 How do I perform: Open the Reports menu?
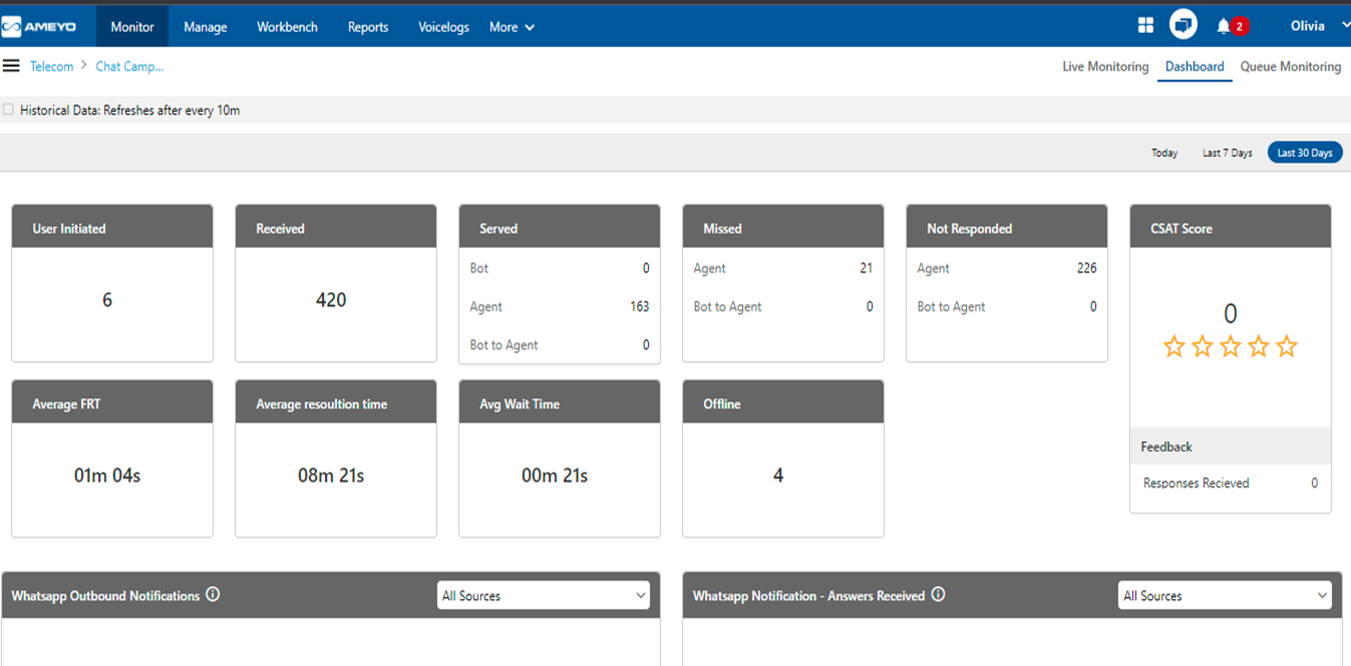(x=368, y=27)
